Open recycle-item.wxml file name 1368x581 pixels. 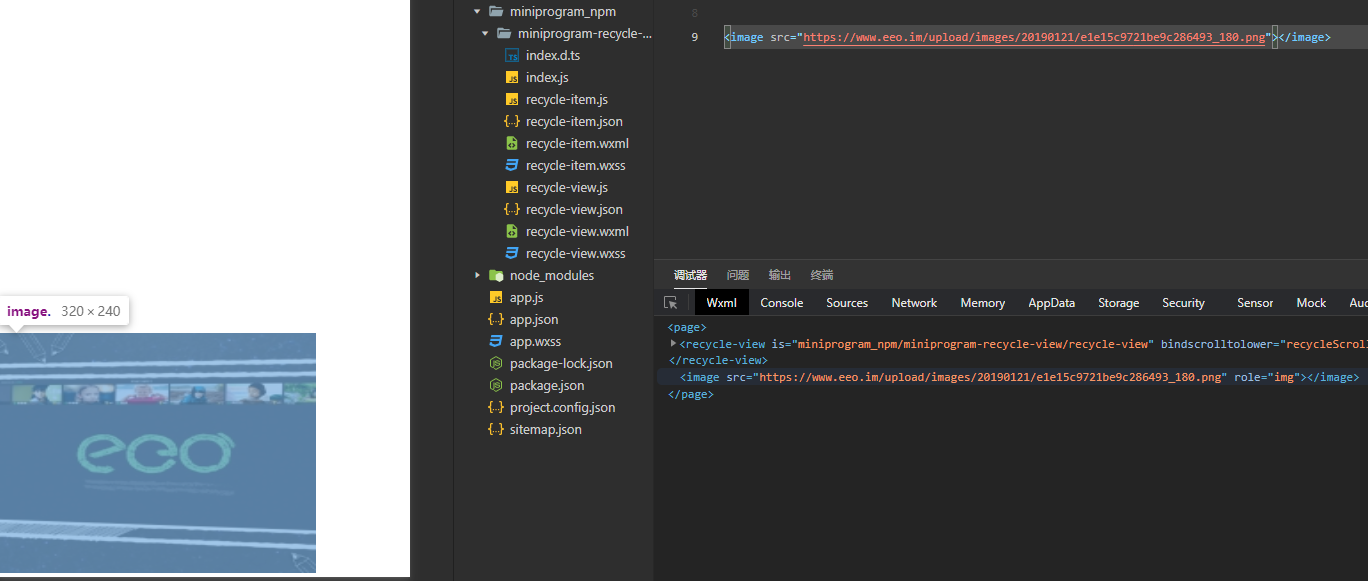coord(577,144)
